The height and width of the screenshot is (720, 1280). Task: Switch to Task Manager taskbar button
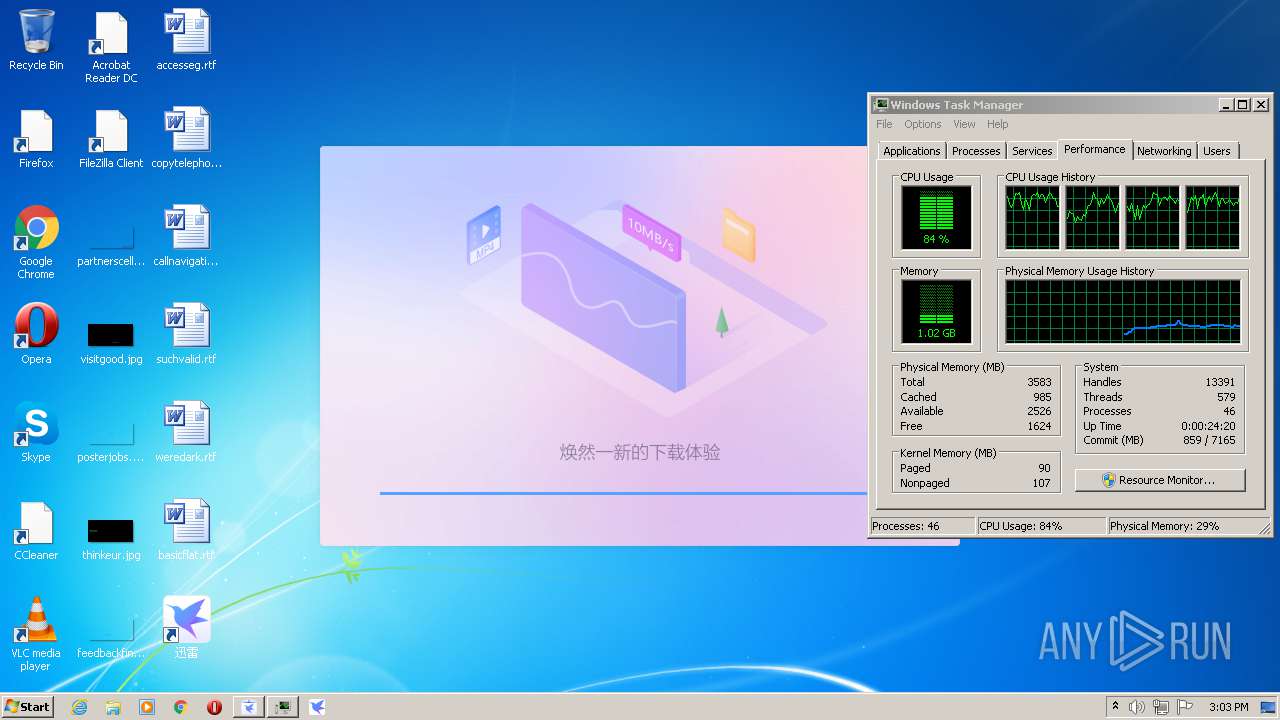pyautogui.click(x=284, y=707)
